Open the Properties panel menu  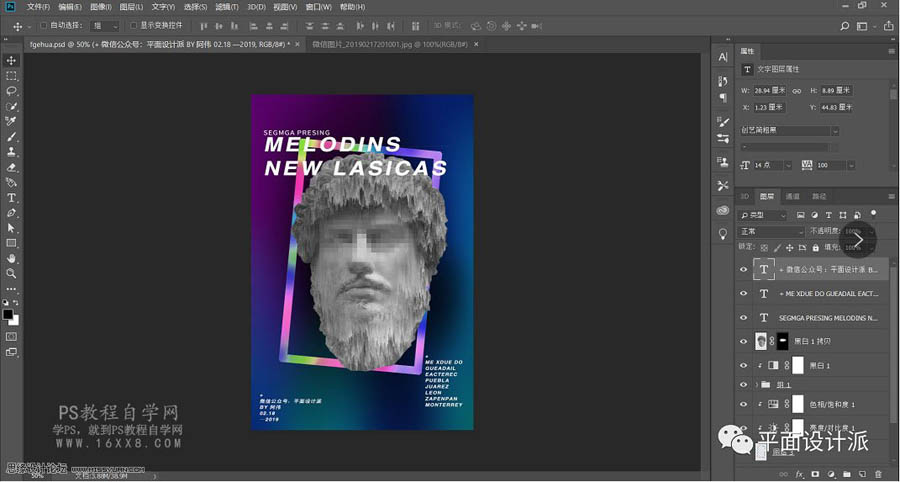(891, 51)
